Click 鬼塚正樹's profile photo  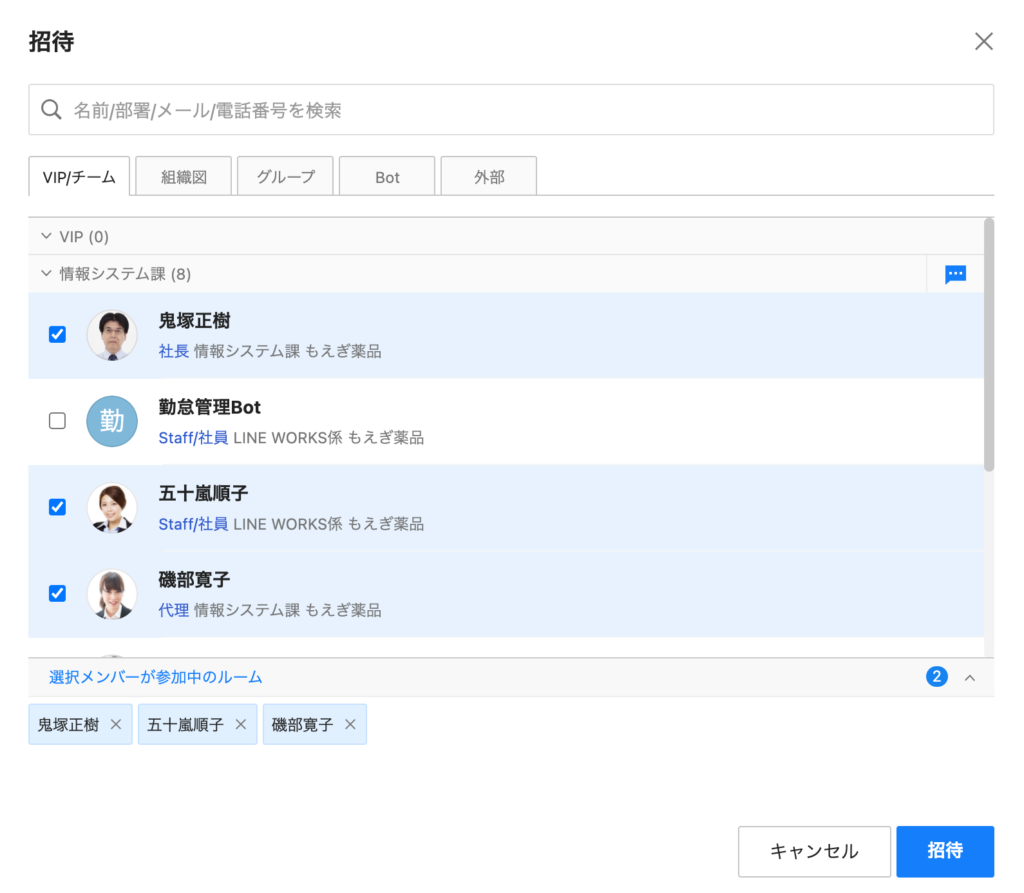(112, 335)
